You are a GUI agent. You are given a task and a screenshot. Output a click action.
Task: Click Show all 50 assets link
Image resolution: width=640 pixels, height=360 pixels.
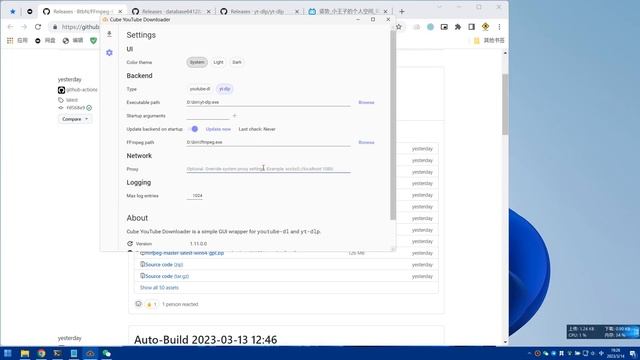click(x=159, y=288)
